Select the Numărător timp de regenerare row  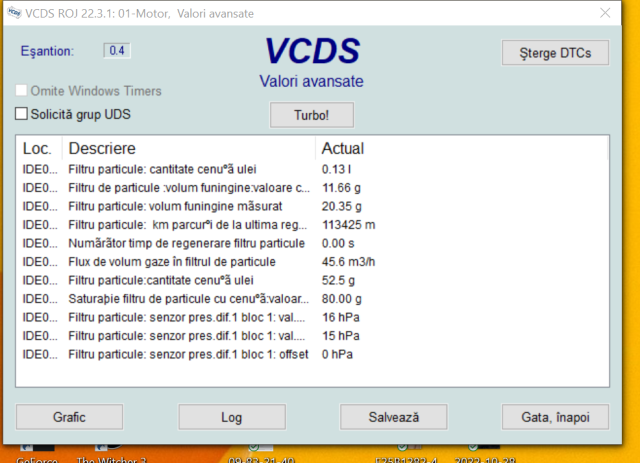click(180, 243)
